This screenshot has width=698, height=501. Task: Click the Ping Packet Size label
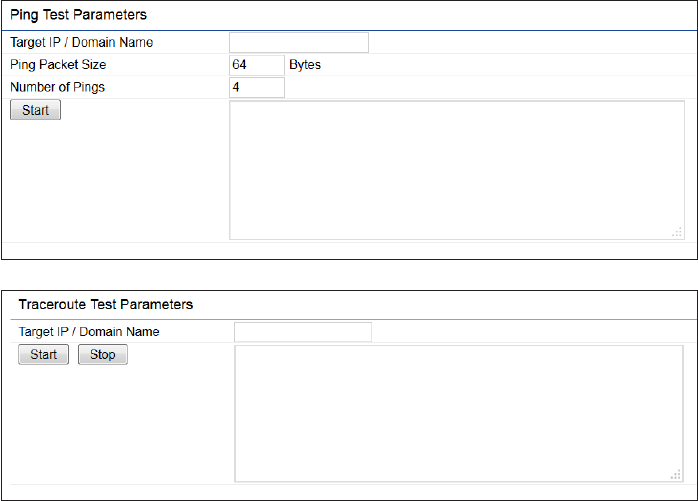(58, 65)
